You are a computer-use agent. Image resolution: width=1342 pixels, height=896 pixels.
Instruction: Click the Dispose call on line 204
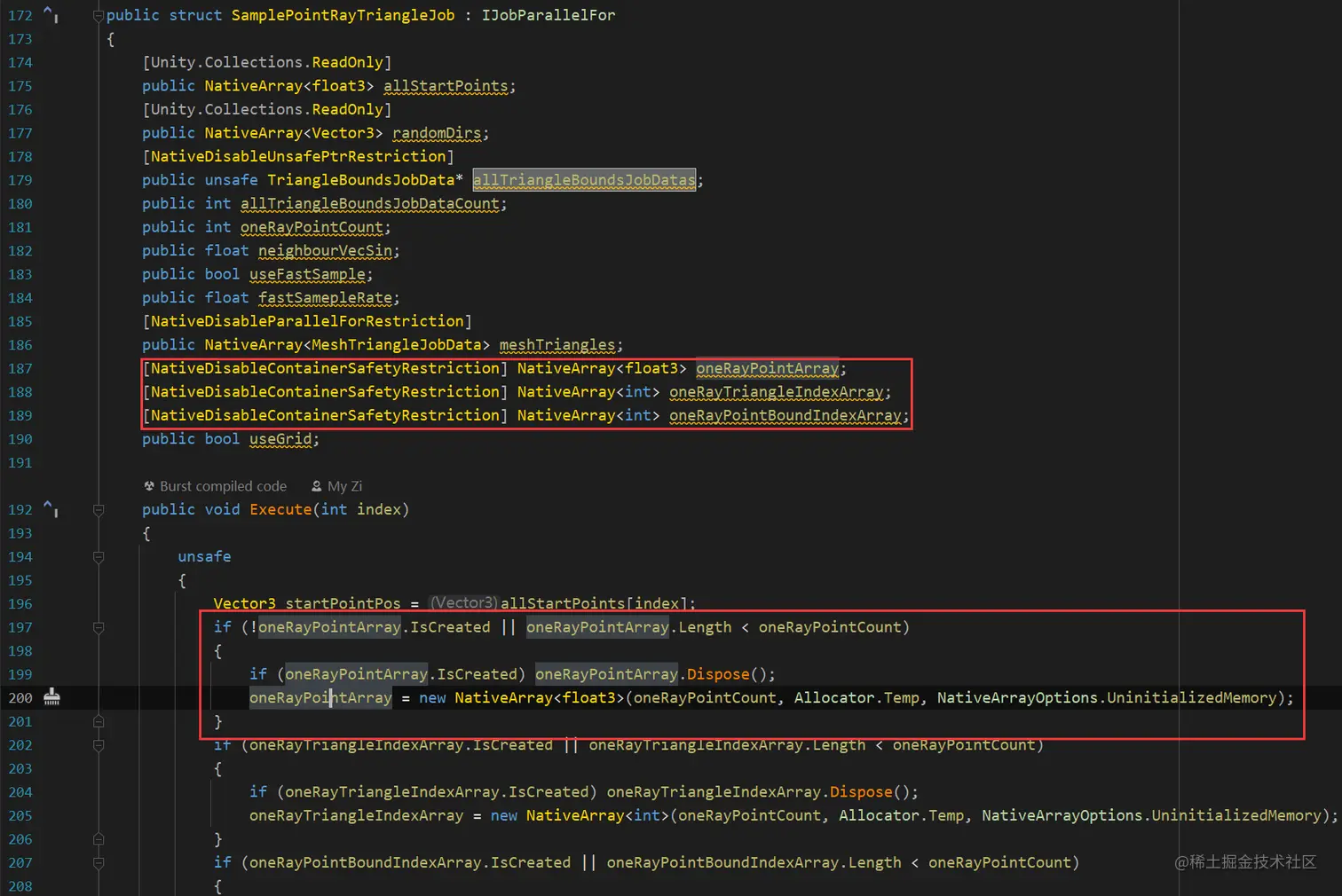point(861,792)
